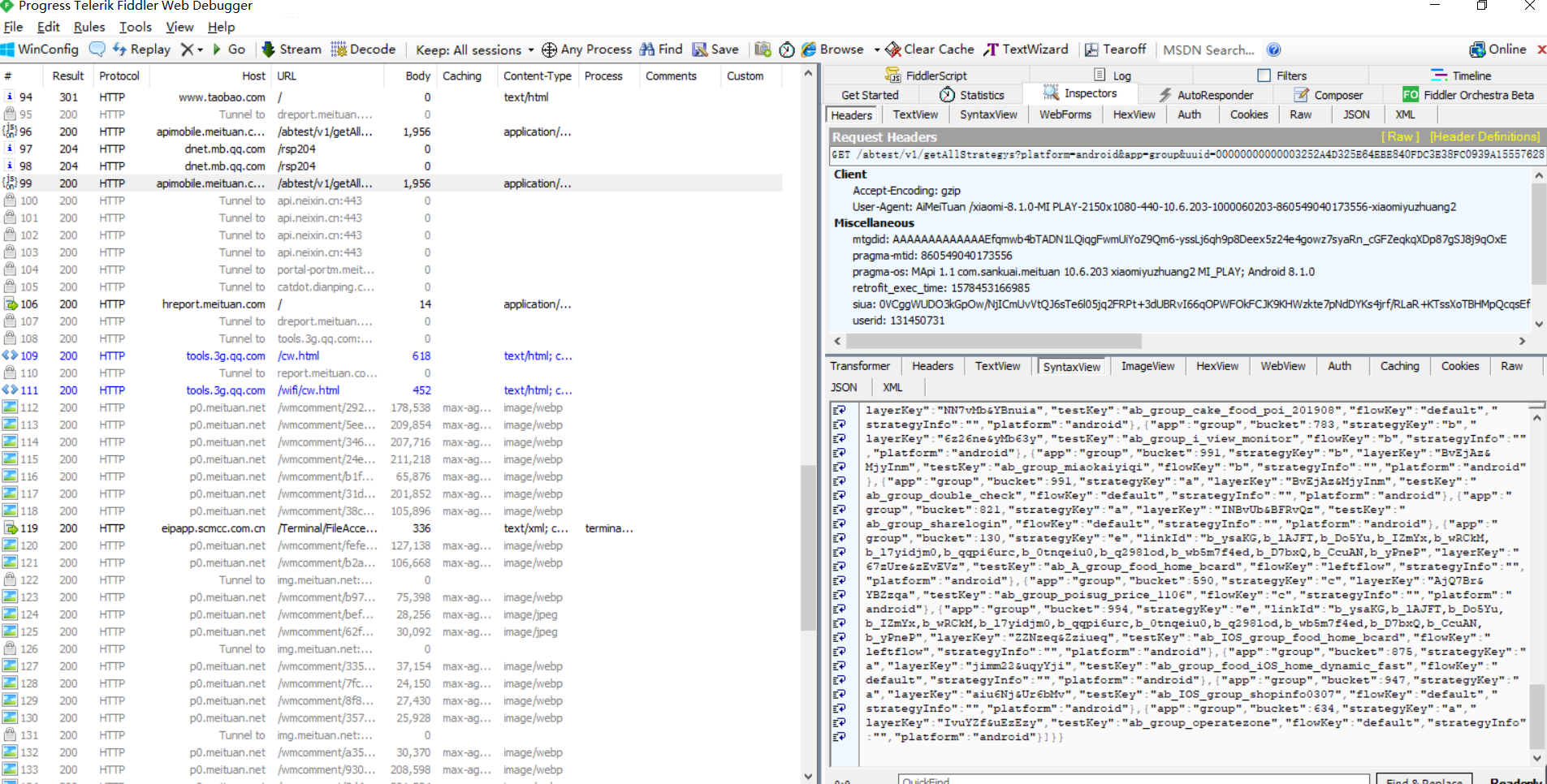The height and width of the screenshot is (784, 1547).
Task: Replay the selected sessions
Action: (x=141, y=50)
